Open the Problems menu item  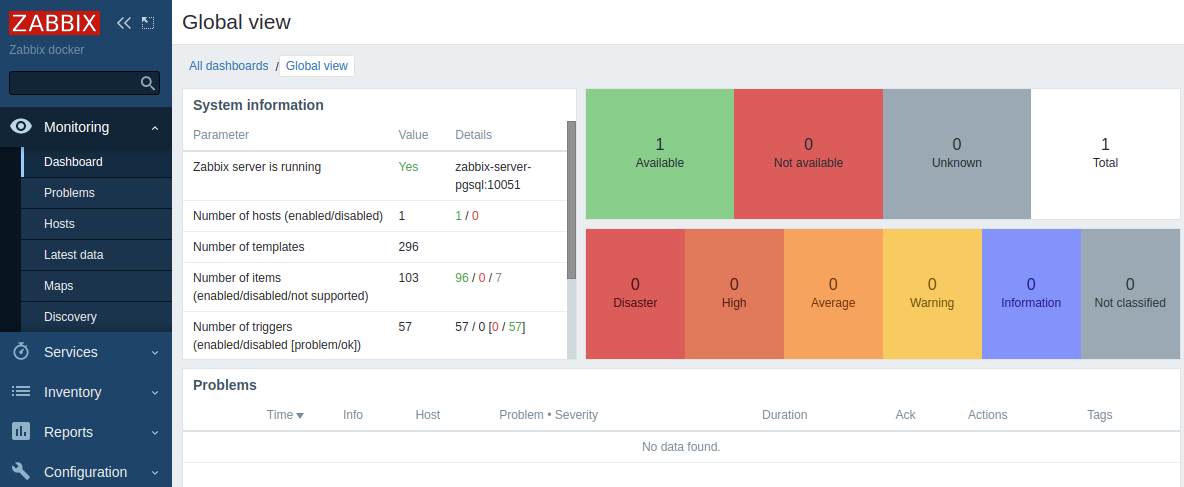click(97, 193)
